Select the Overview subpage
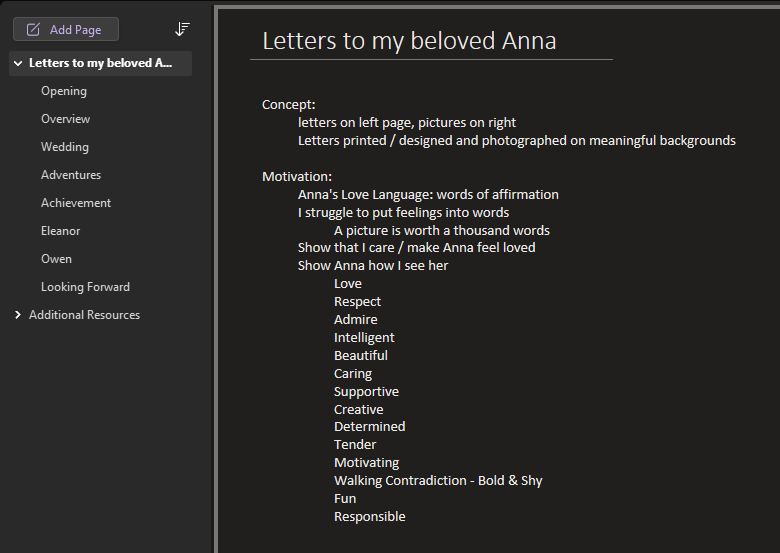Viewport: 780px width, 553px height. coord(65,119)
